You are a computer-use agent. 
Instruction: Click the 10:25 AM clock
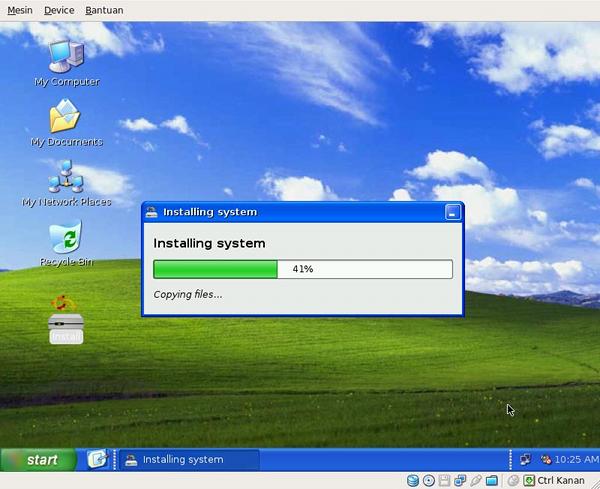pyautogui.click(x=577, y=459)
